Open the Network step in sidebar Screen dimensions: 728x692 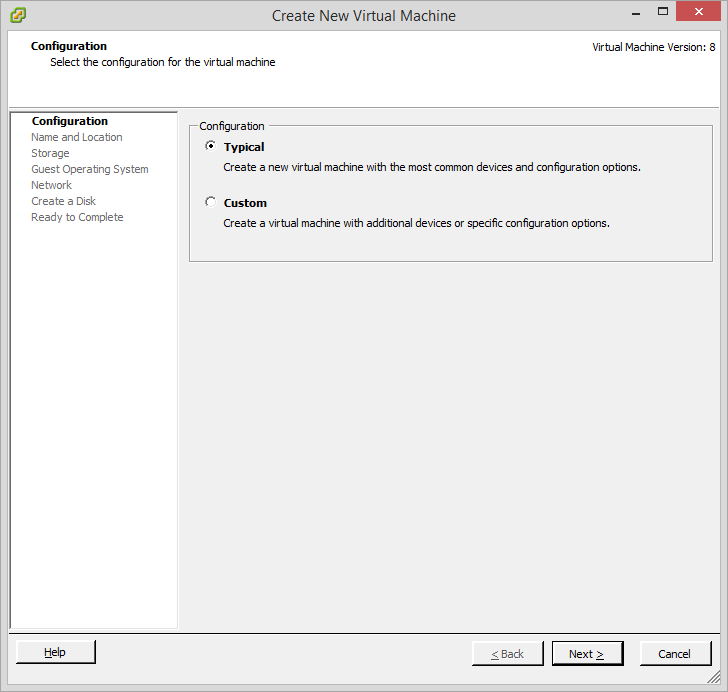(52, 185)
